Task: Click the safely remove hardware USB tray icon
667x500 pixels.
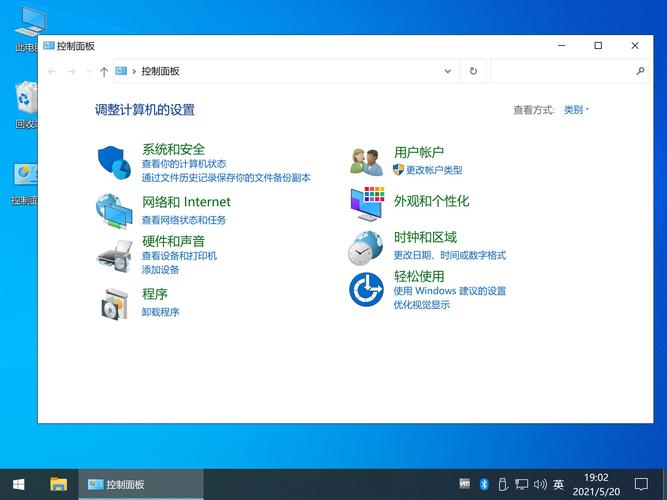Action: [x=502, y=484]
